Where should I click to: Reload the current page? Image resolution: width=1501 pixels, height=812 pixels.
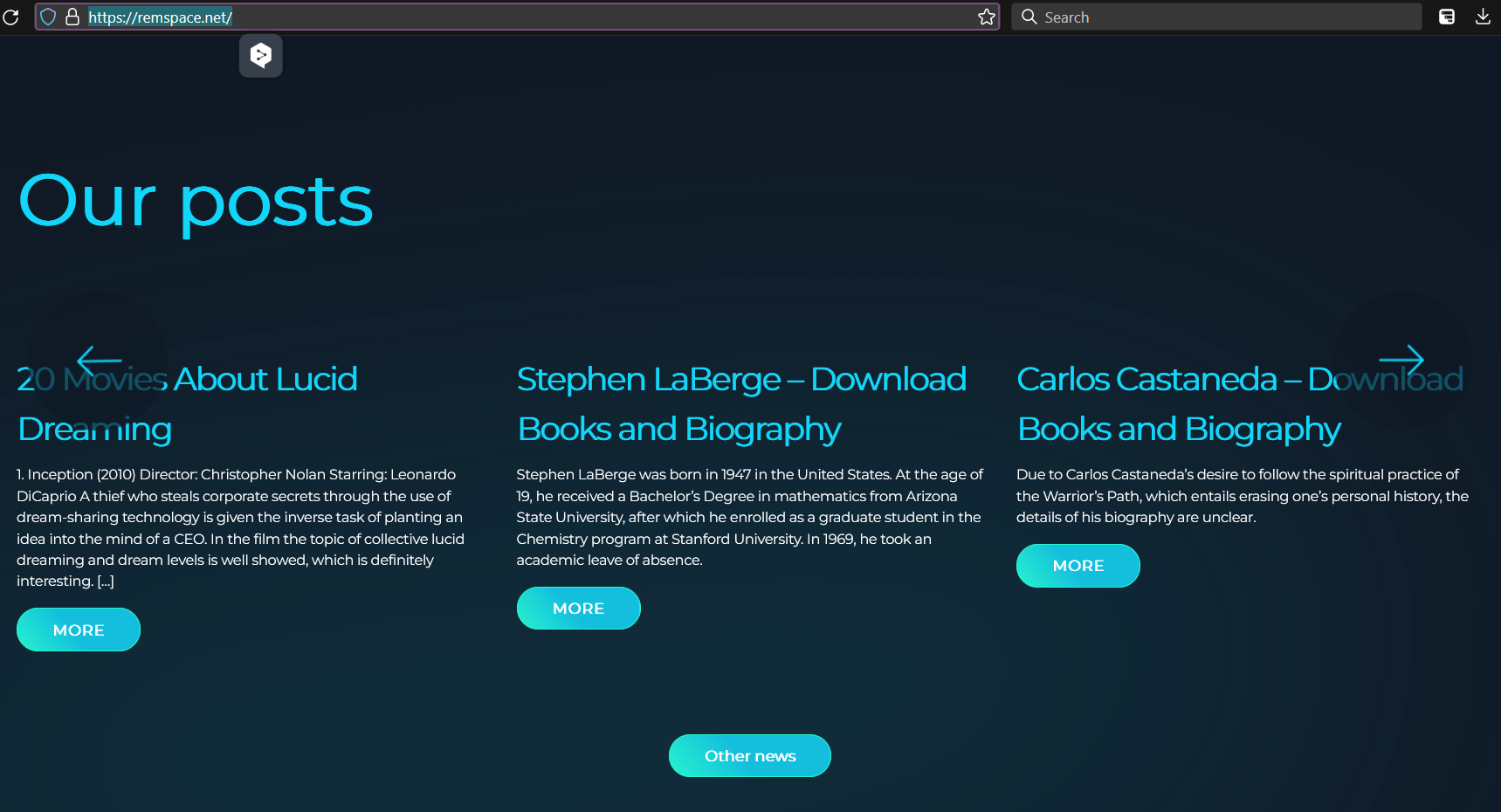click(x=10, y=17)
